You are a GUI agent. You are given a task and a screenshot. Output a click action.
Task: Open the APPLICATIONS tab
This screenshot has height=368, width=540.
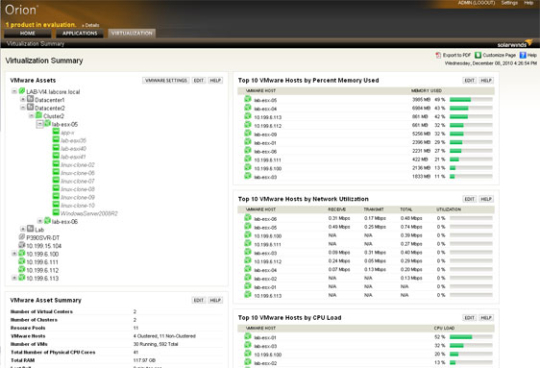click(x=80, y=33)
